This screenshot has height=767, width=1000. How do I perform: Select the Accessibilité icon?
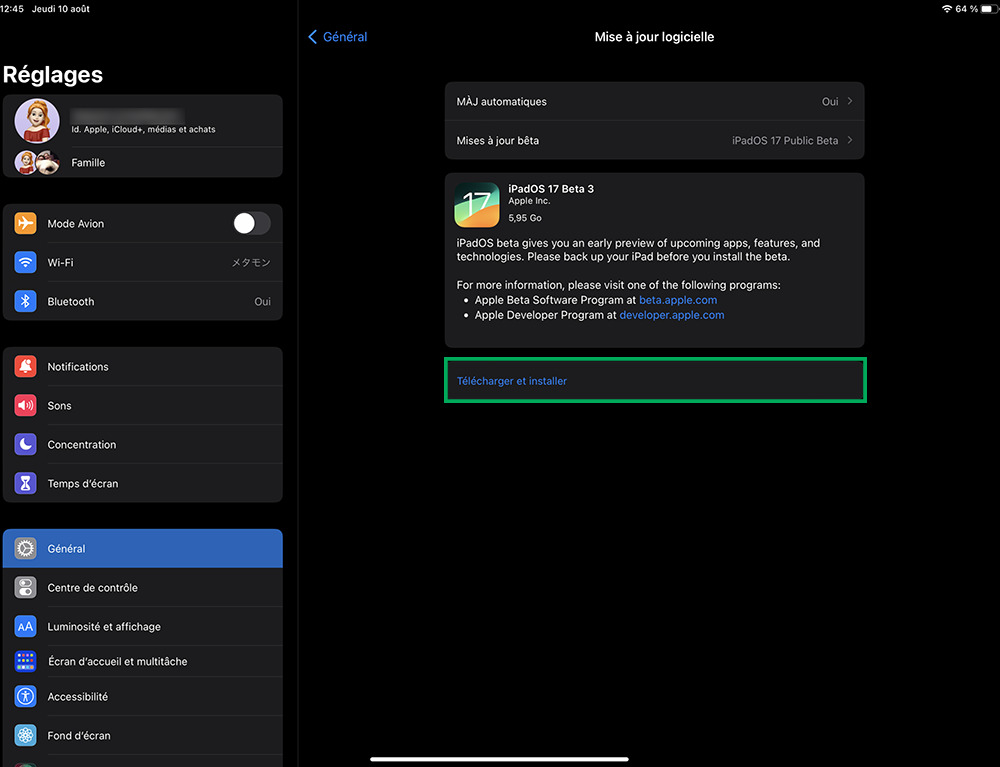pyautogui.click(x=25, y=696)
